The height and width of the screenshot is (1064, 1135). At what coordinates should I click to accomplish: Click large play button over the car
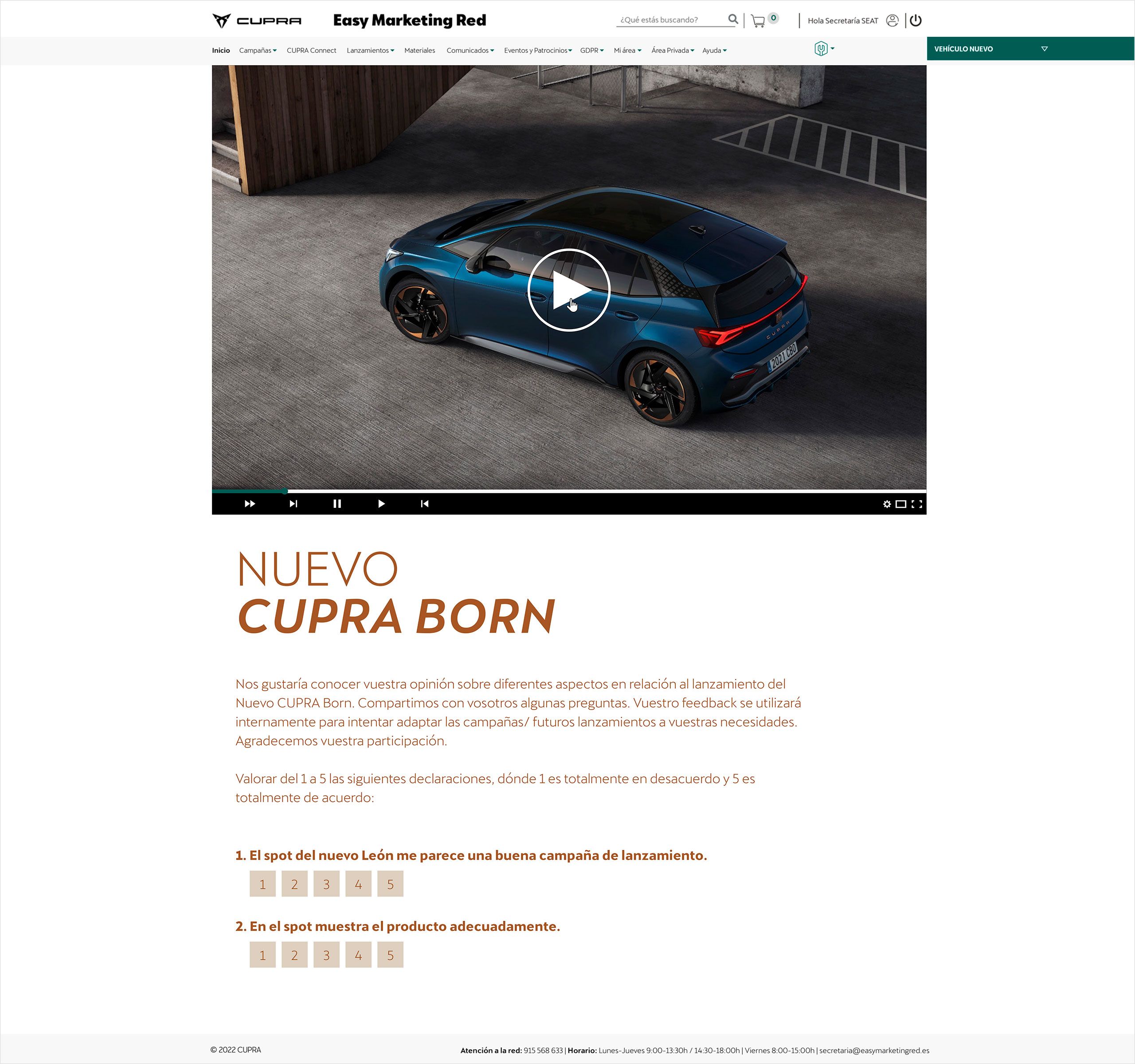[569, 290]
